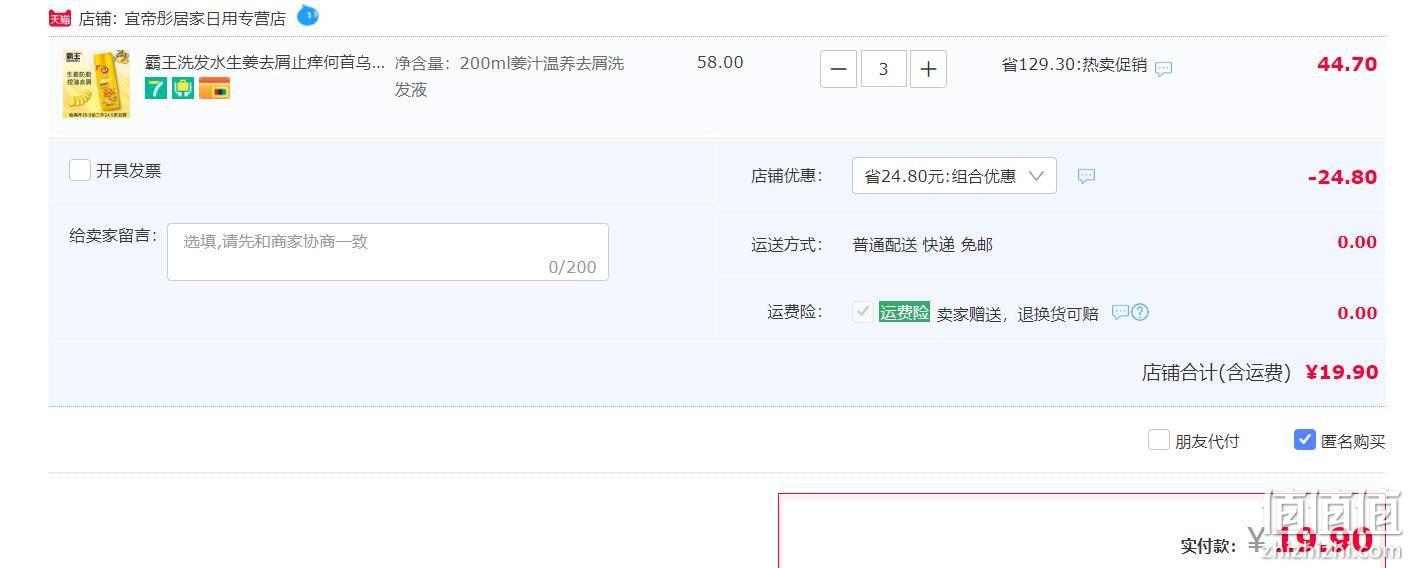Open the 省24.80元:组合优惠 dropdown

954,176
